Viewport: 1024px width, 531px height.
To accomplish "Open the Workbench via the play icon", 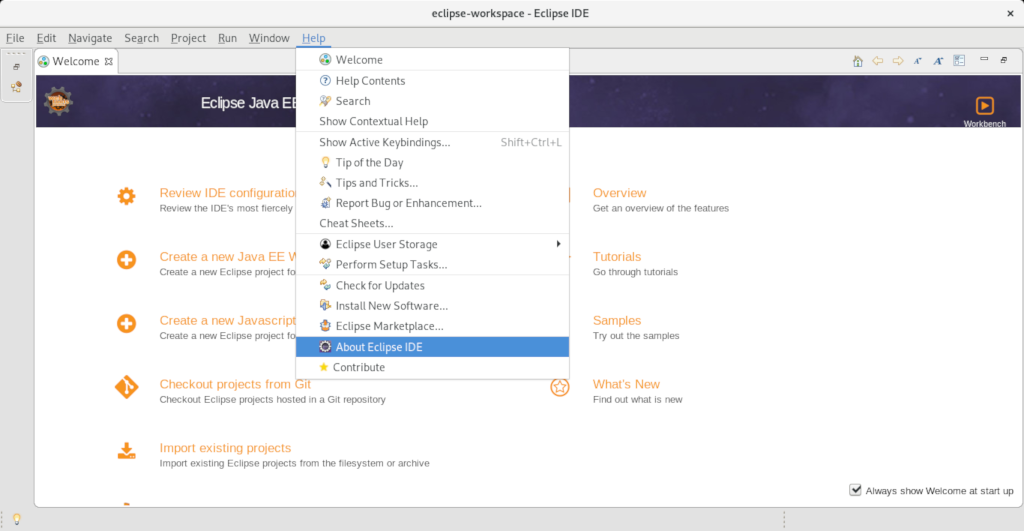I will point(985,105).
